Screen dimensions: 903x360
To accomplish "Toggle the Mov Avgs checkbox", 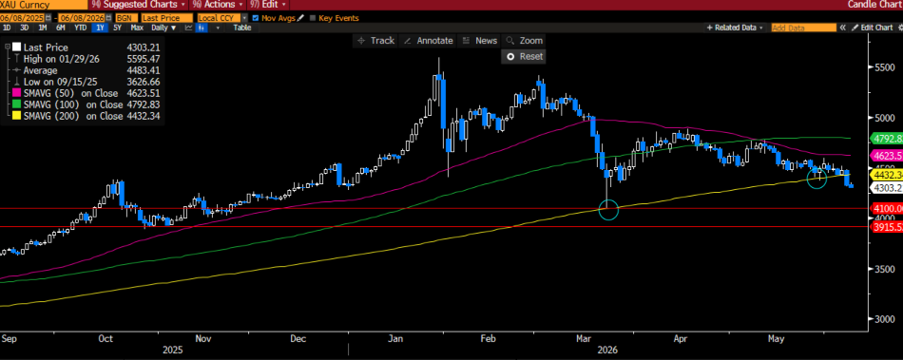I will 256,18.
